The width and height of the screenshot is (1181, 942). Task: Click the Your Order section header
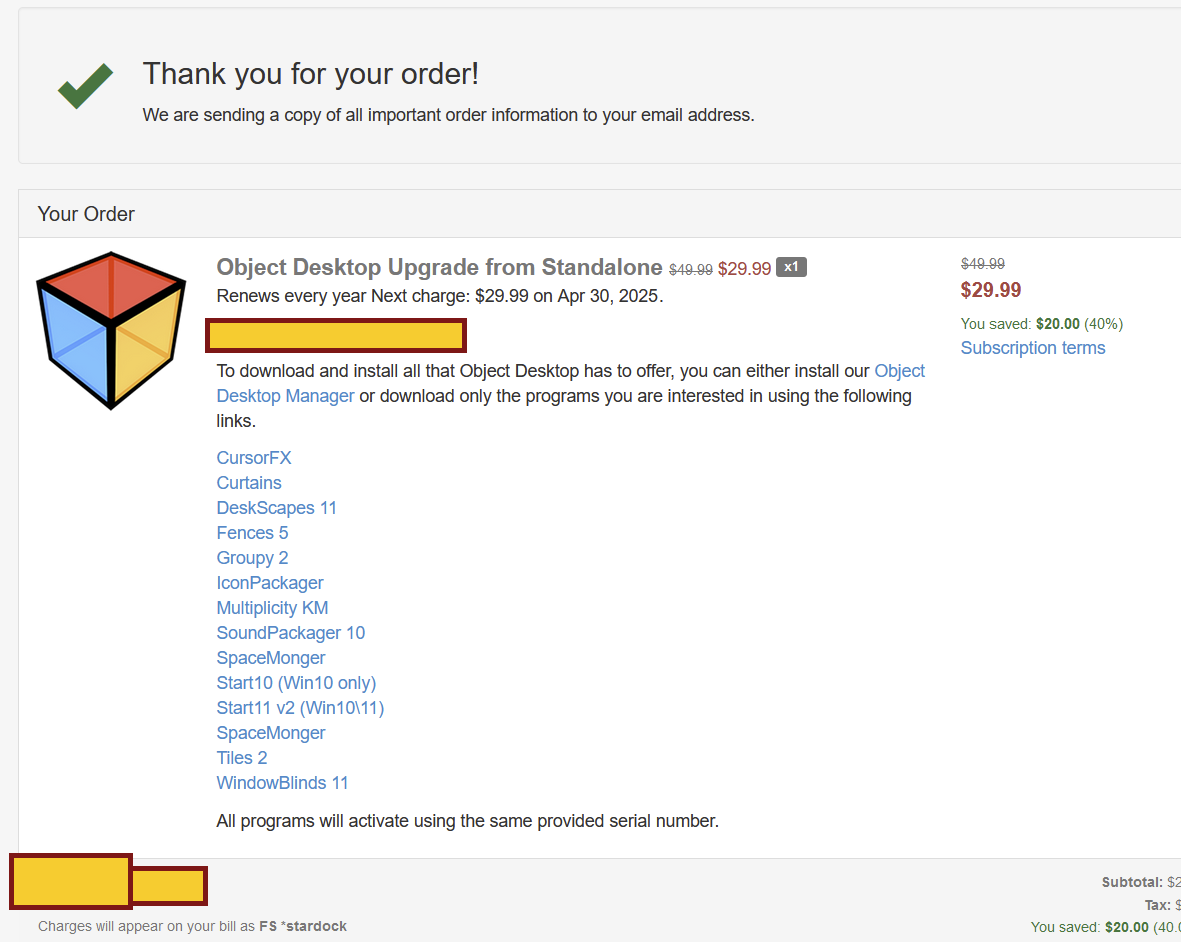pos(86,214)
